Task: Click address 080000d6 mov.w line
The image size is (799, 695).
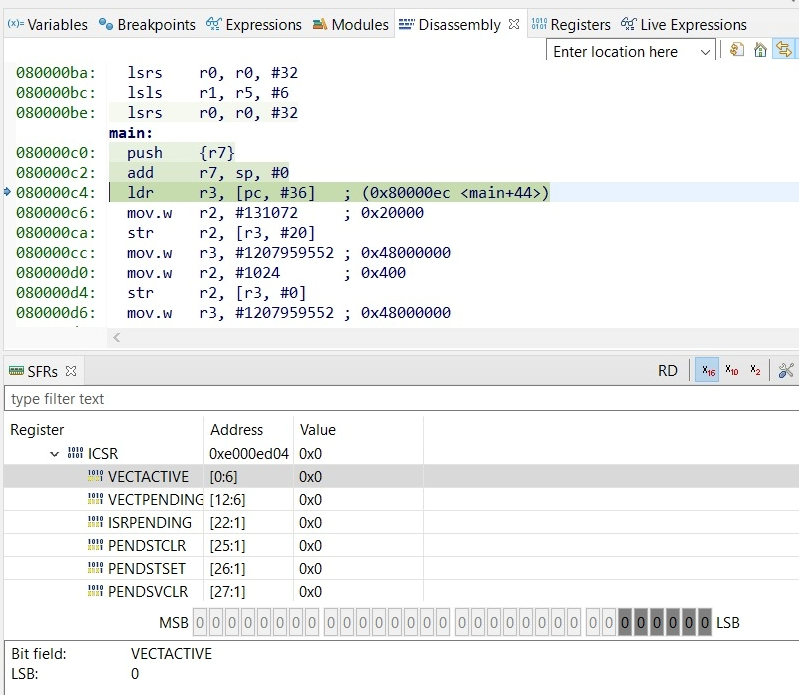Action: pyautogui.click(x=56, y=312)
